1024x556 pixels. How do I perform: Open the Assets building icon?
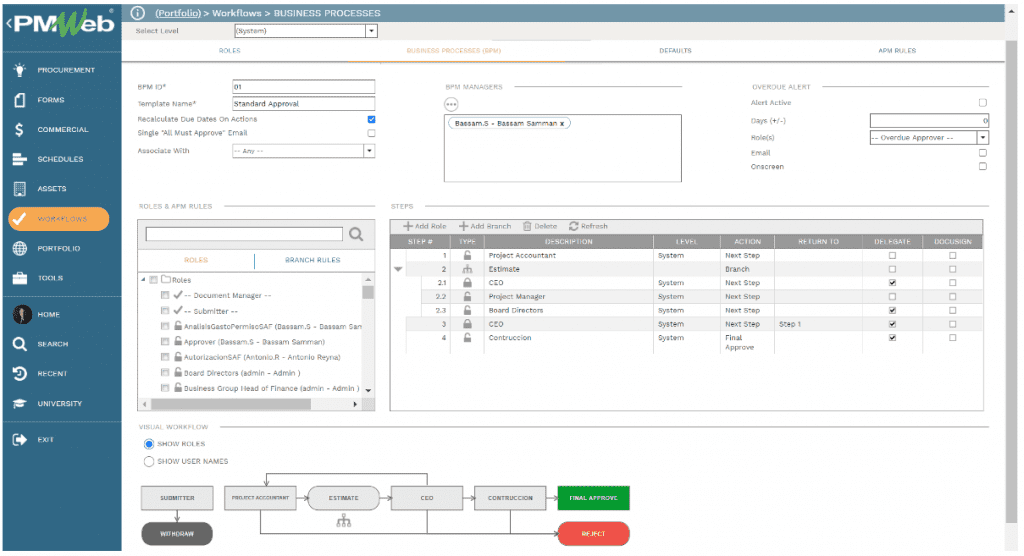[x=20, y=189]
